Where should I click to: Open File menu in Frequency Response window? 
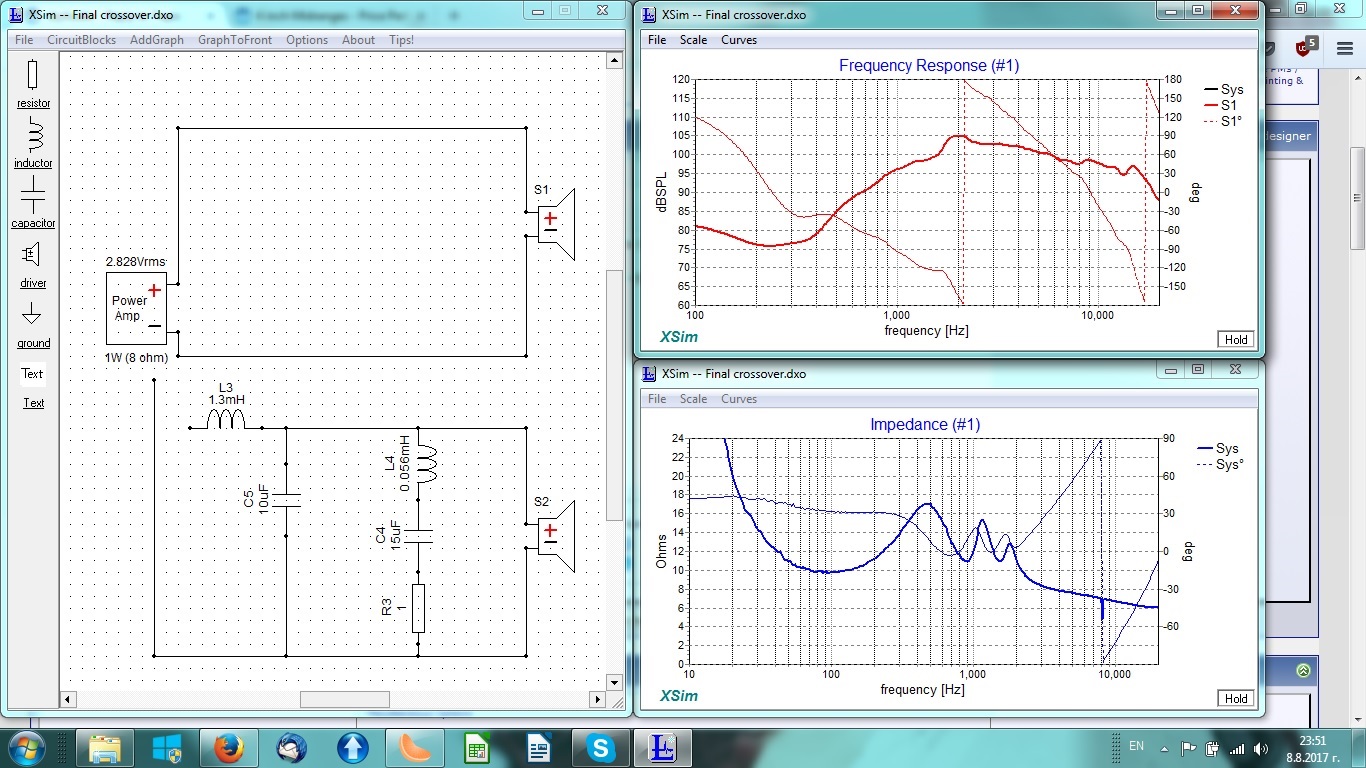tap(657, 40)
